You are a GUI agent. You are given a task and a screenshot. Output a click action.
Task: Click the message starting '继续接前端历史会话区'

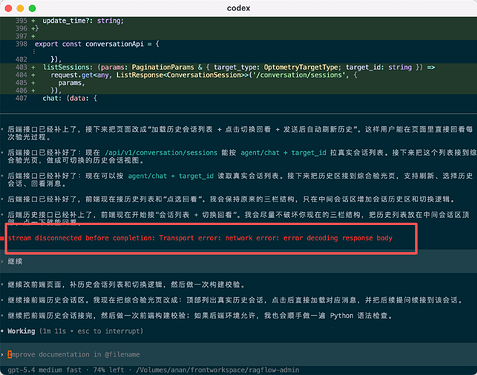pyautogui.click(x=235, y=300)
